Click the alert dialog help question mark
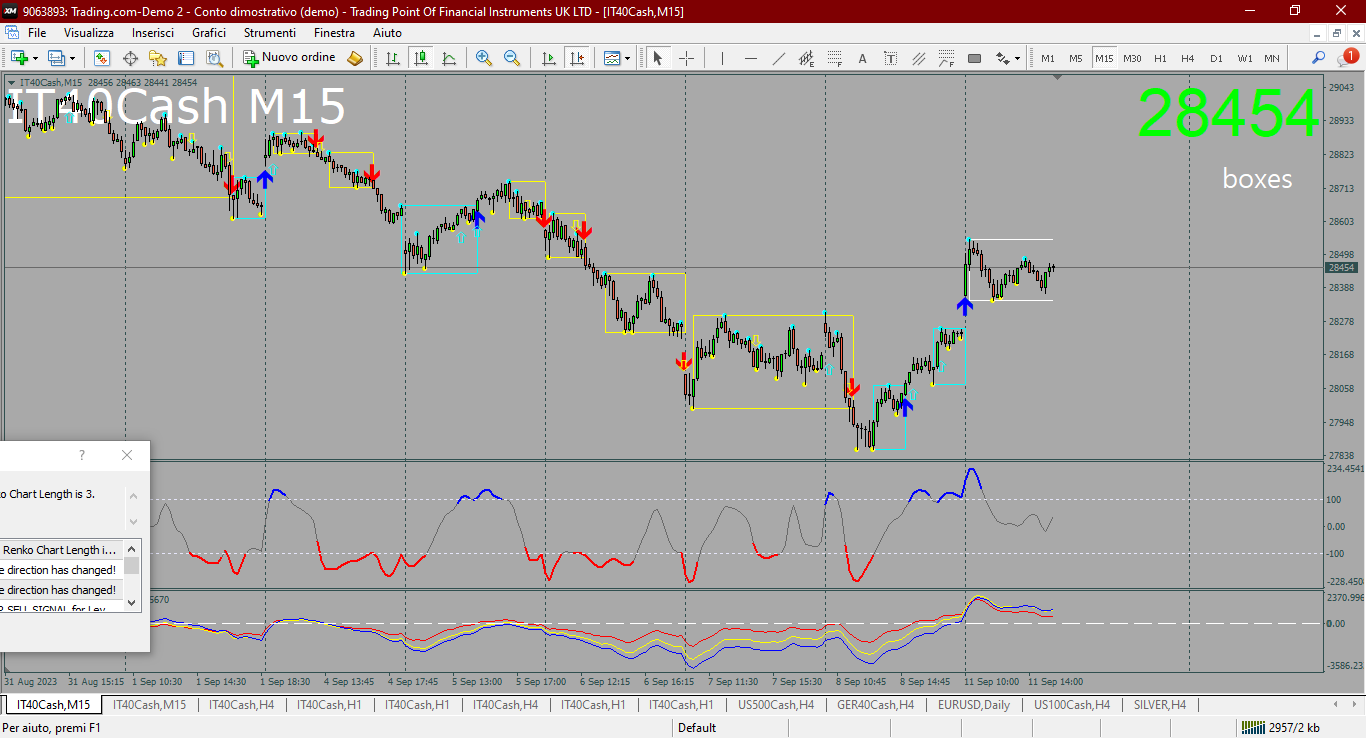The width and height of the screenshot is (1366, 738). pos(82,455)
